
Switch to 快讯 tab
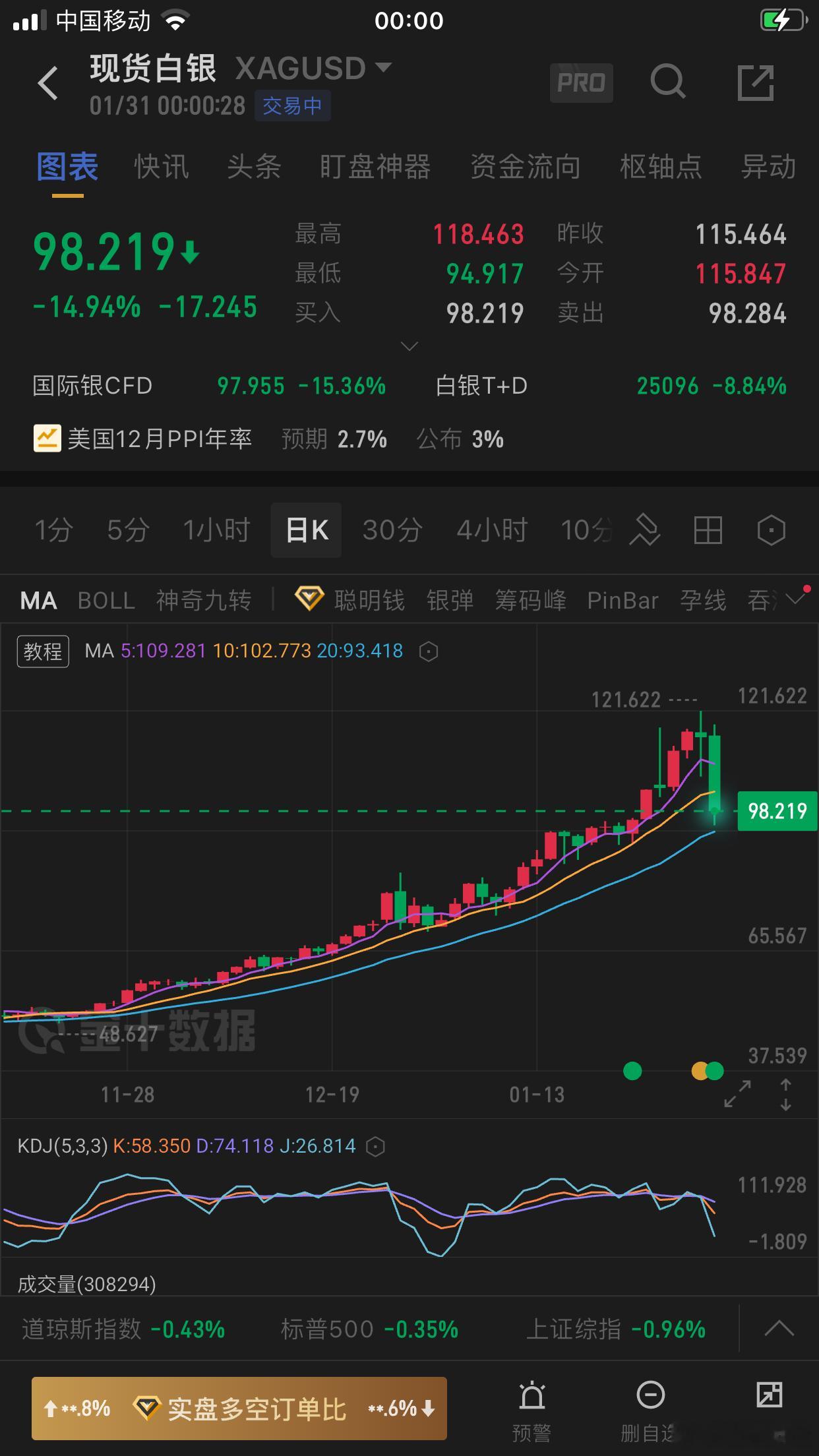tap(162, 167)
